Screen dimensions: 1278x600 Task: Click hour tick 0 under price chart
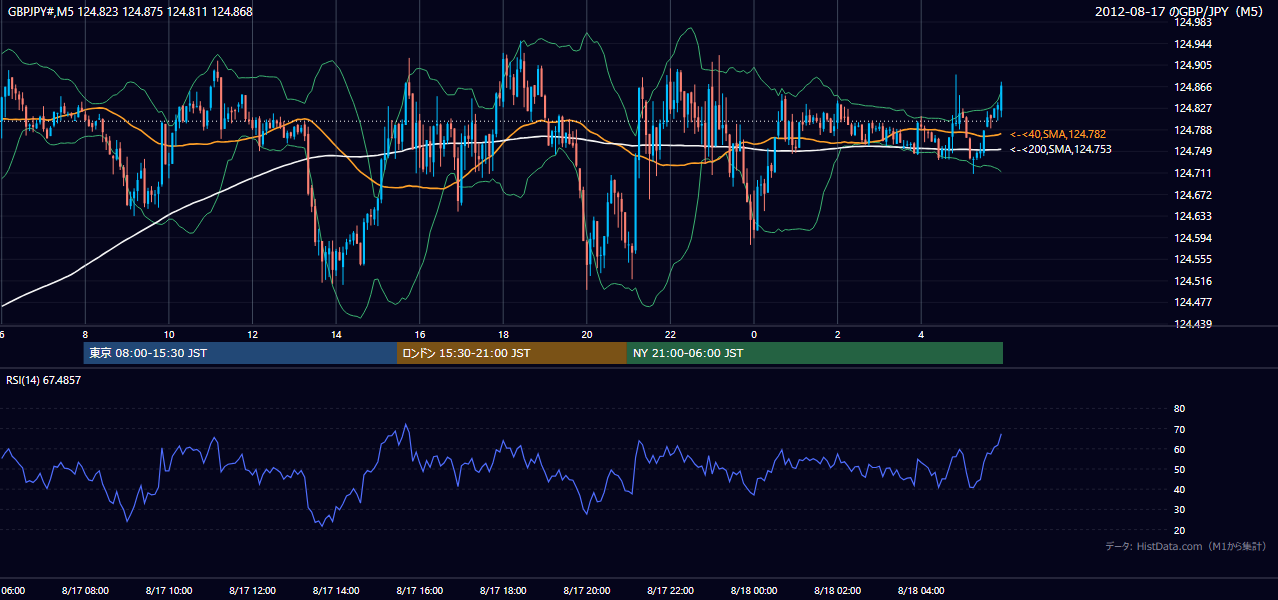coord(754,334)
